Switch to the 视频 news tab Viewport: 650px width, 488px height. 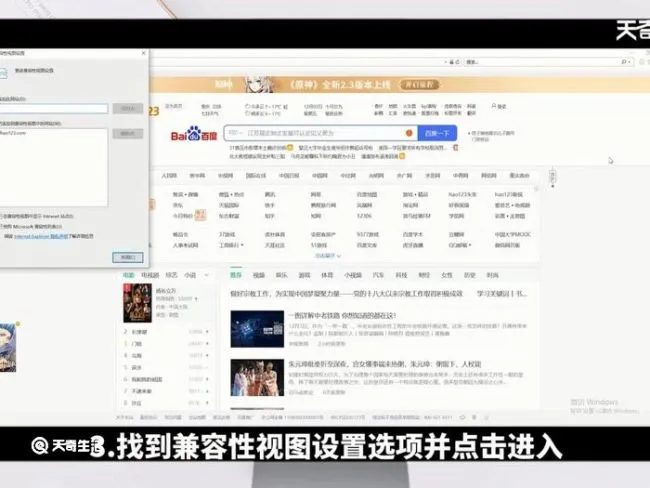(x=259, y=275)
